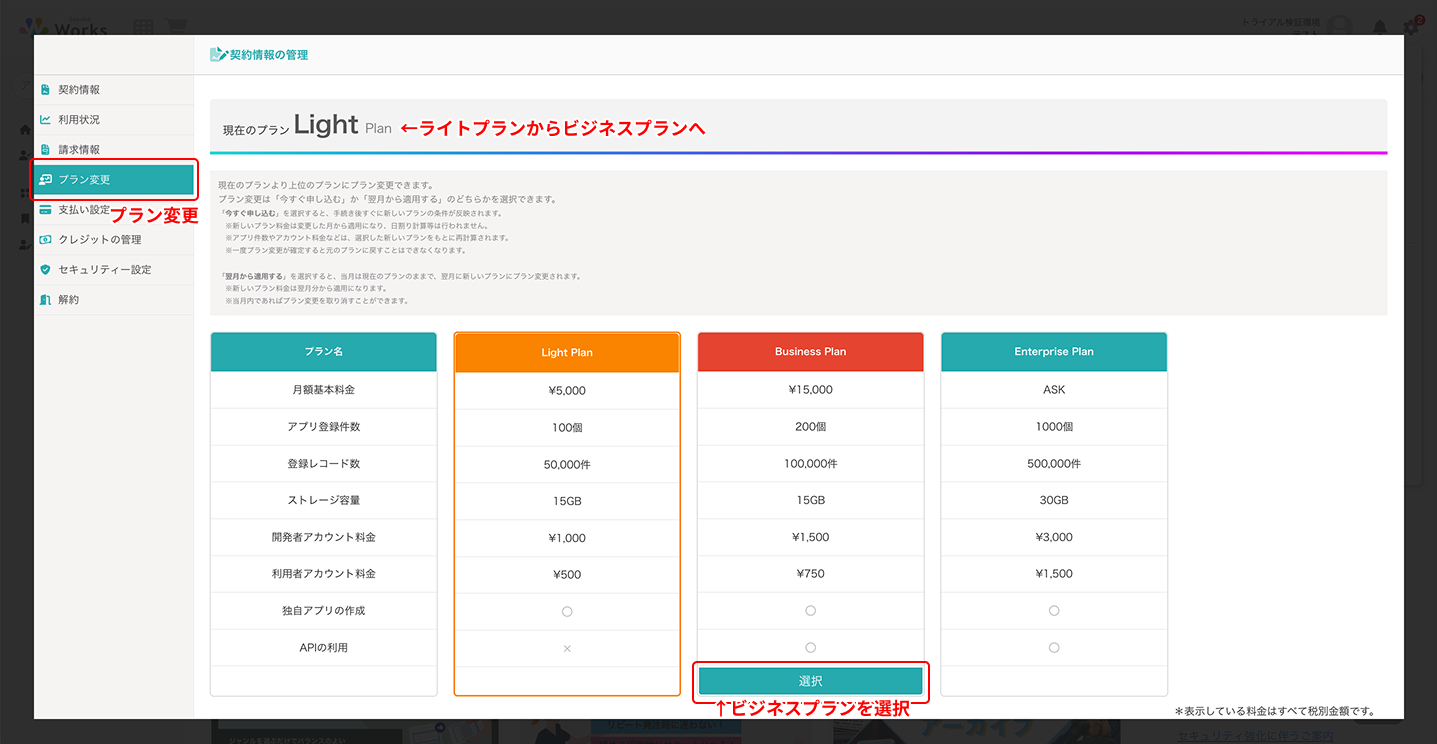This screenshot has height=744, width=1437.
Task: Open the notification bell in top bar
Action: (x=1380, y=27)
